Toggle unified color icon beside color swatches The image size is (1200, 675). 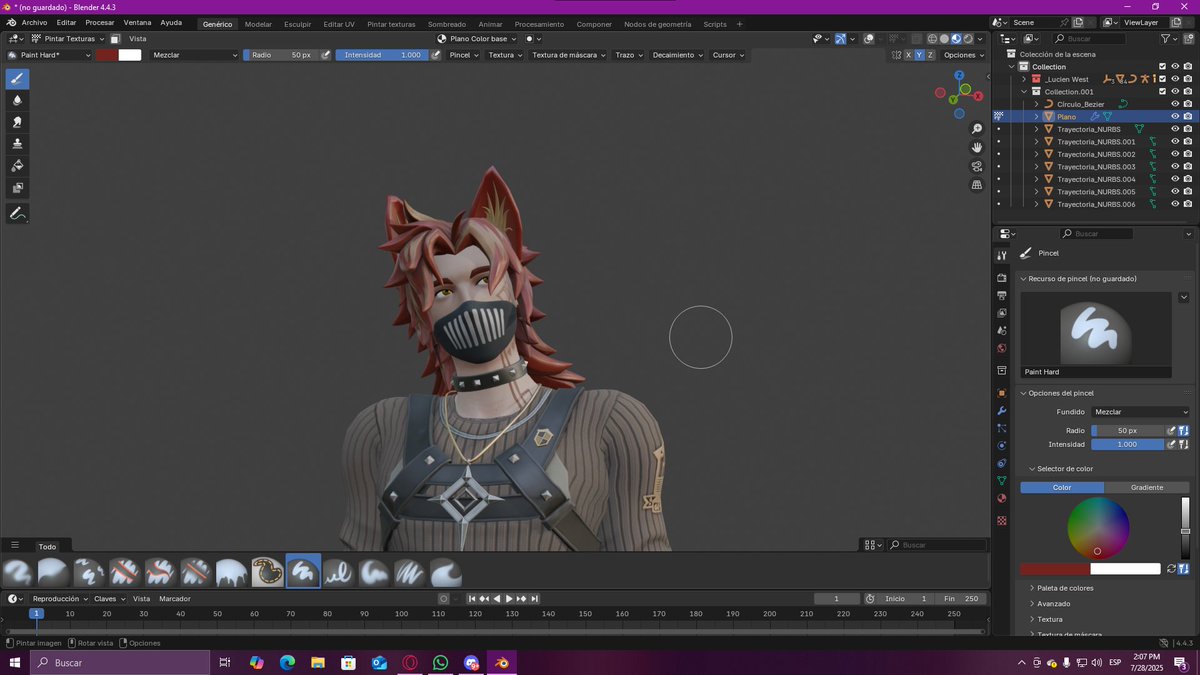(x=1183, y=569)
